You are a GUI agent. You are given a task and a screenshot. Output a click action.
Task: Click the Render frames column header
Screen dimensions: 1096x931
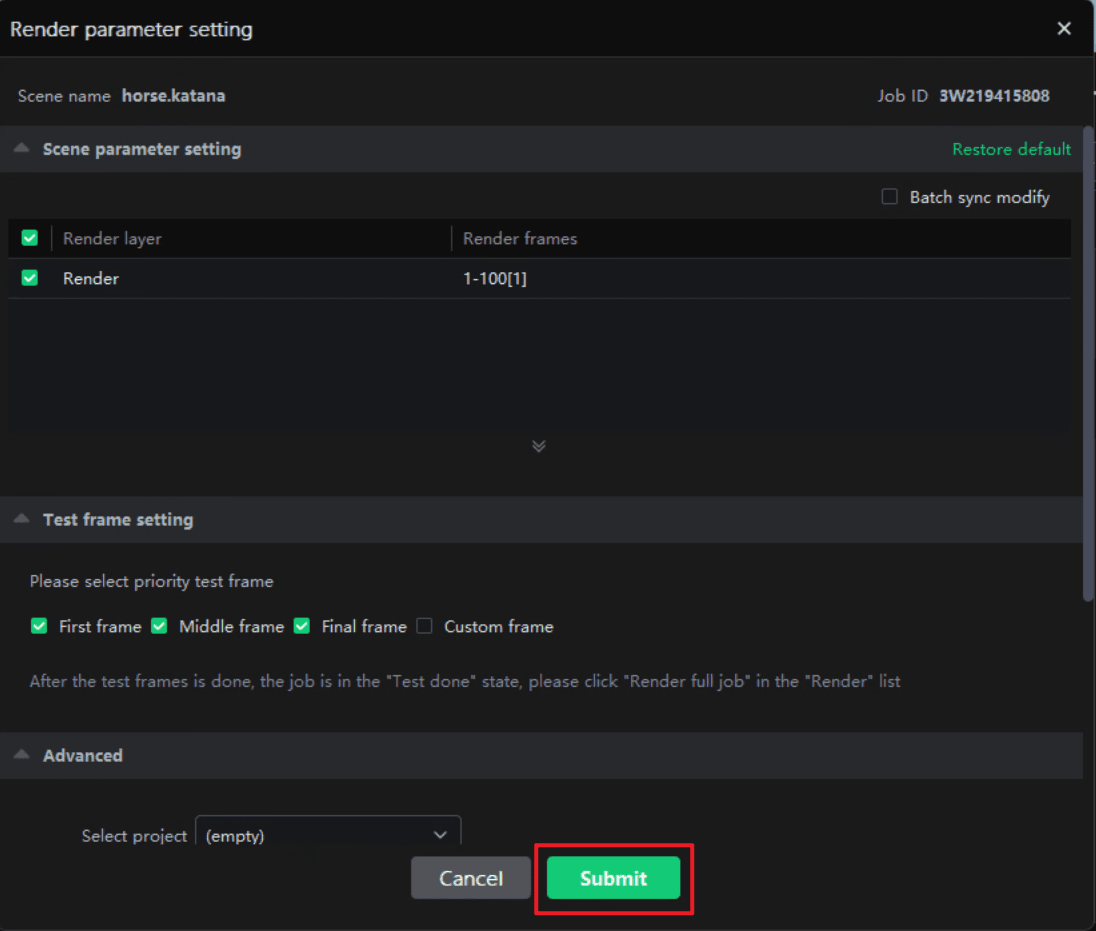[x=520, y=239]
